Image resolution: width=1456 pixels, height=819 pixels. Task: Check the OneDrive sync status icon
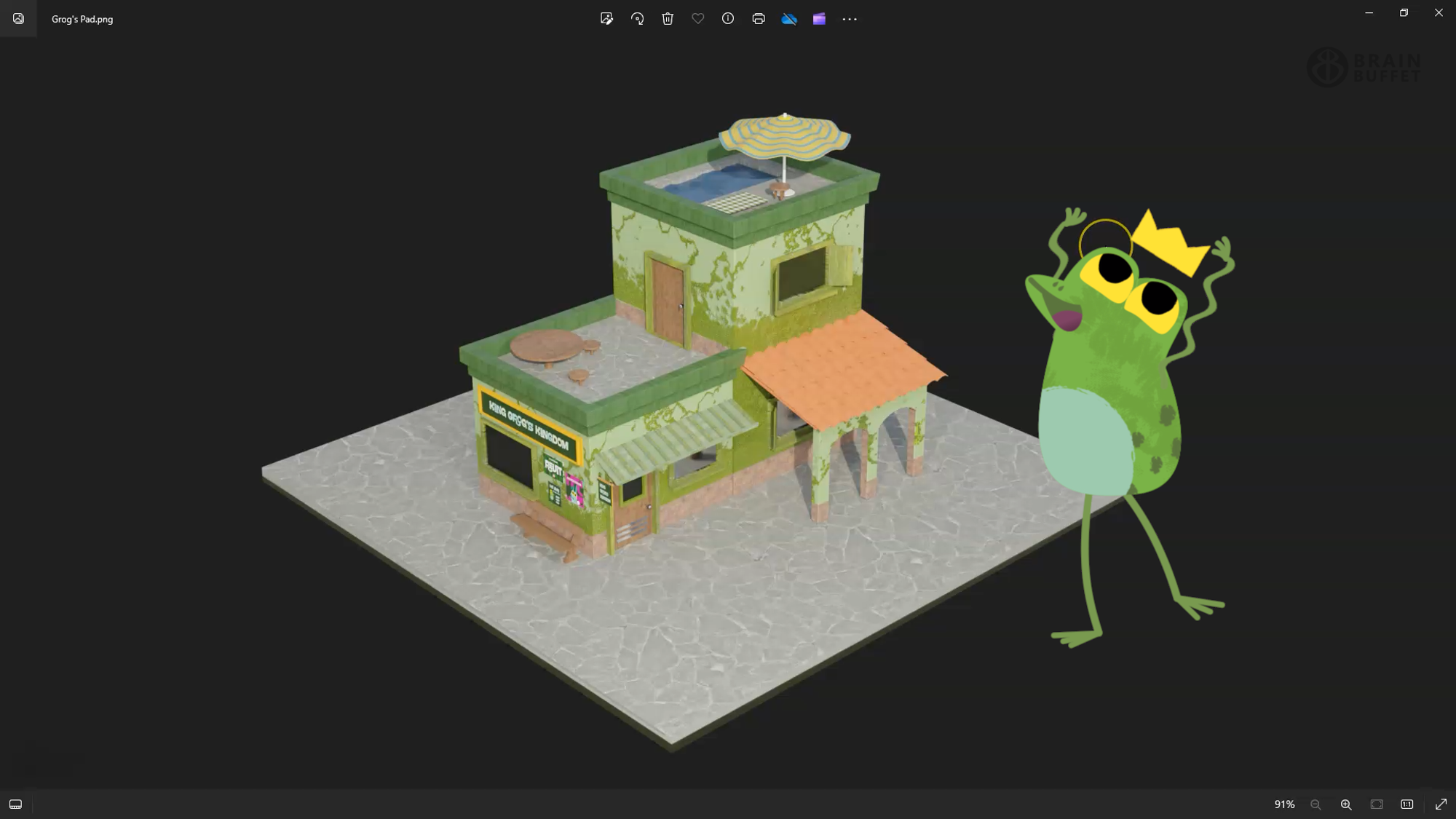[x=788, y=19]
